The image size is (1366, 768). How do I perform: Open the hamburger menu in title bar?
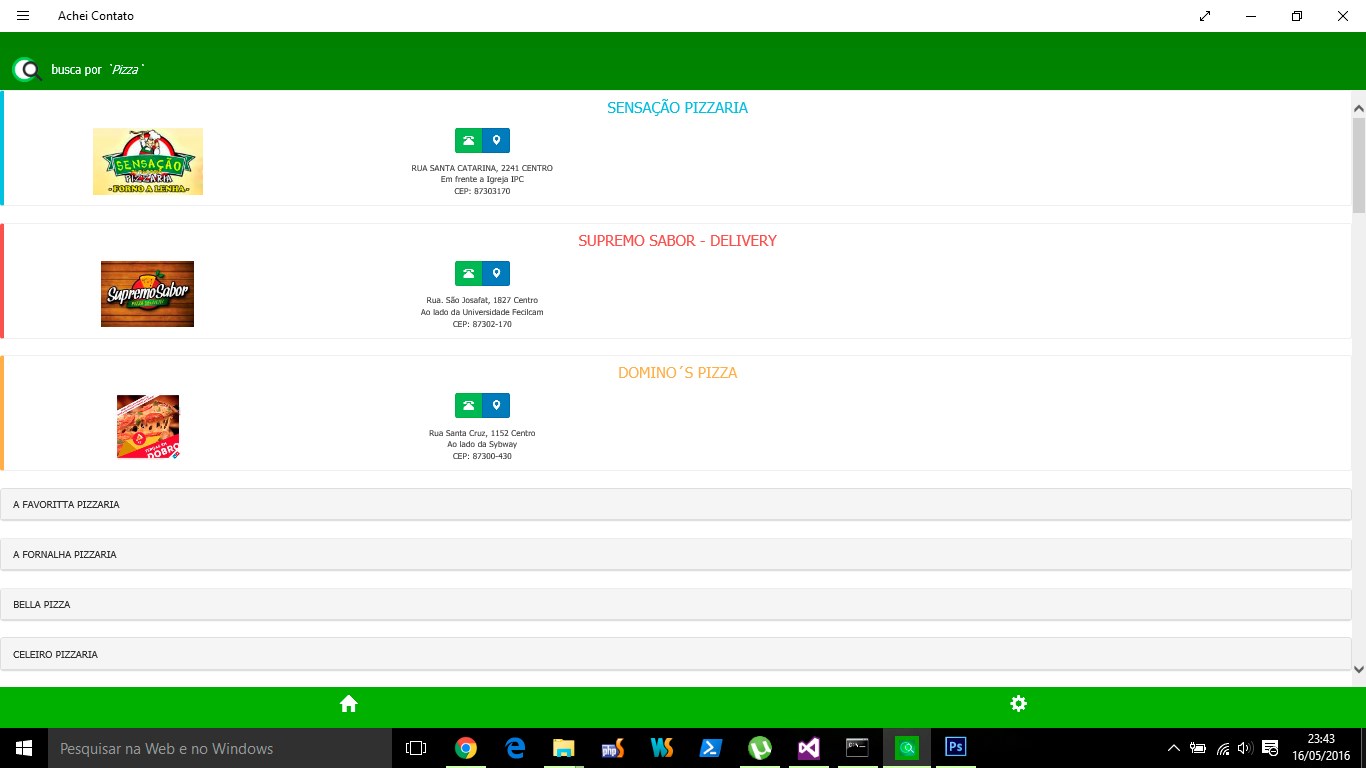pyautogui.click(x=23, y=16)
